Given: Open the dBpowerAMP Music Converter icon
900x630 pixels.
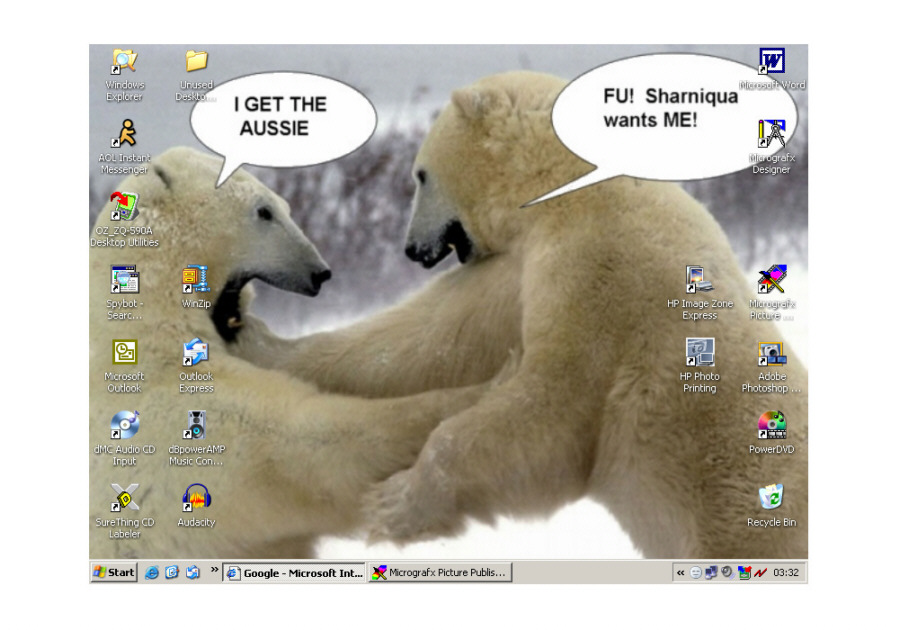Looking at the screenshot, I should click(196, 425).
